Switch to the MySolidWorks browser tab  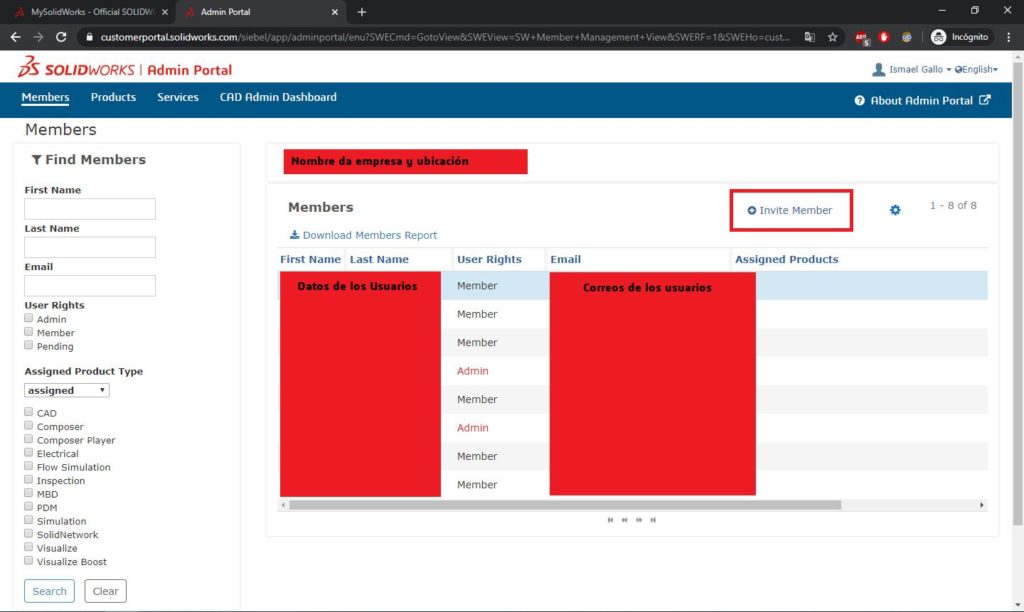tap(91, 12)
